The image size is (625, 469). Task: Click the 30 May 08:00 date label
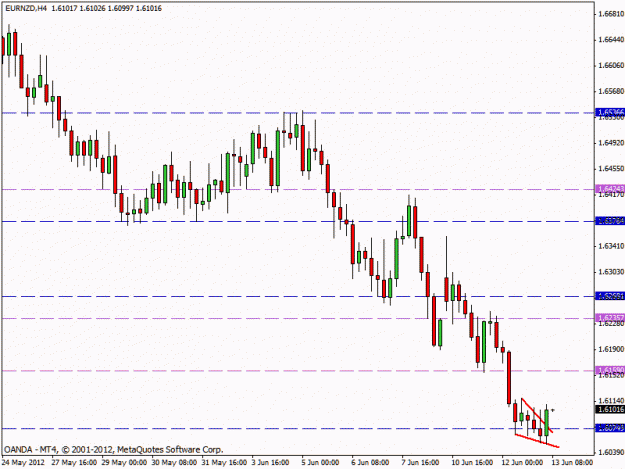click(x=175, y=463)
